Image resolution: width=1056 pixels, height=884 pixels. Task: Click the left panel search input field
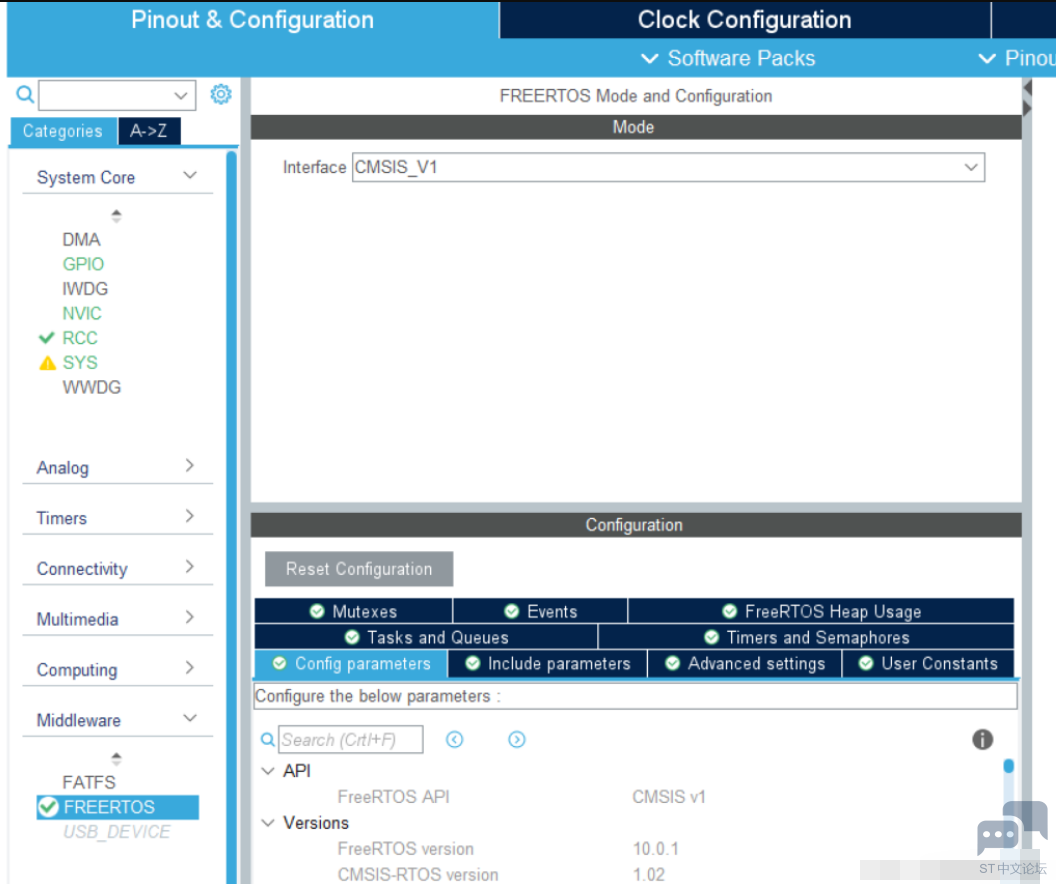point(117,96)
